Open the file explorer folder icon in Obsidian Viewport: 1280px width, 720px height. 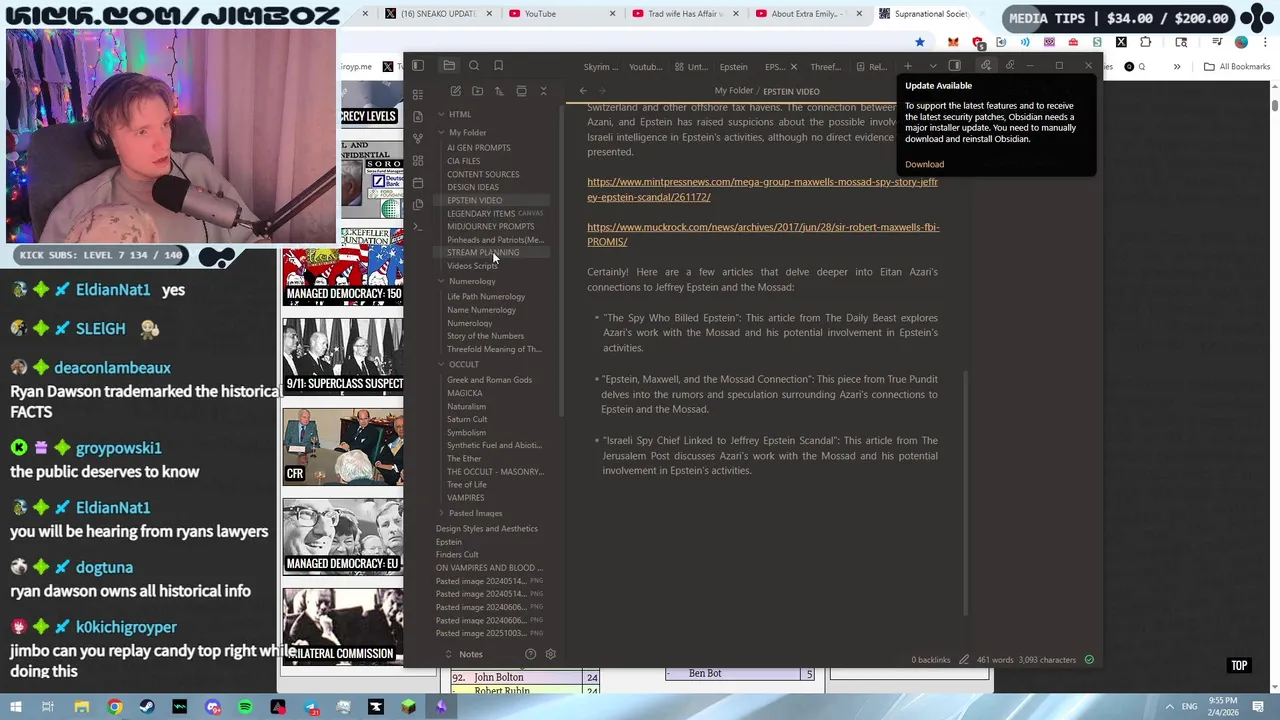449,66
